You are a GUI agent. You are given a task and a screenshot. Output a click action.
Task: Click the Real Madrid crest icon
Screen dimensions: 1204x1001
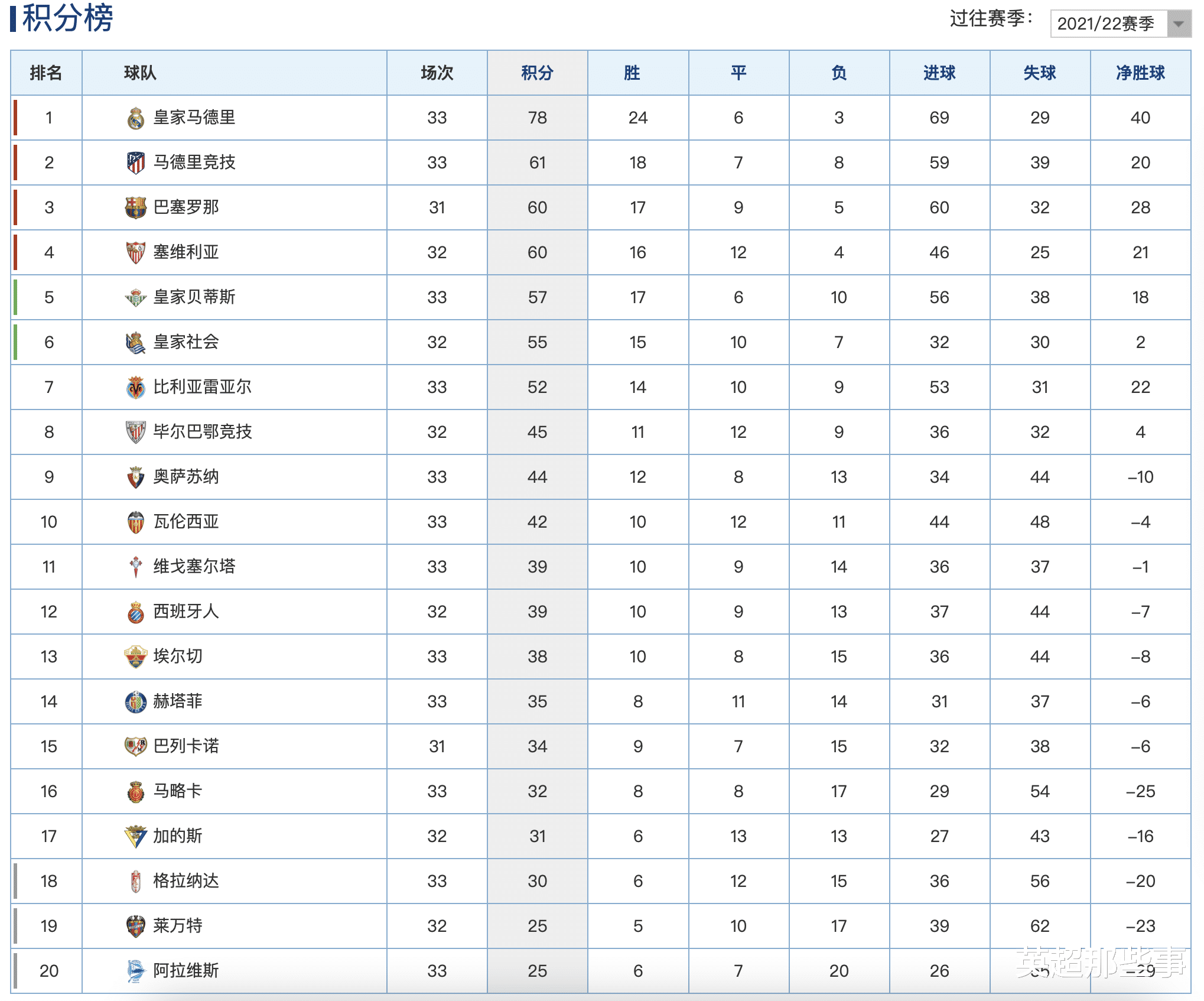[x=136, y=118]
